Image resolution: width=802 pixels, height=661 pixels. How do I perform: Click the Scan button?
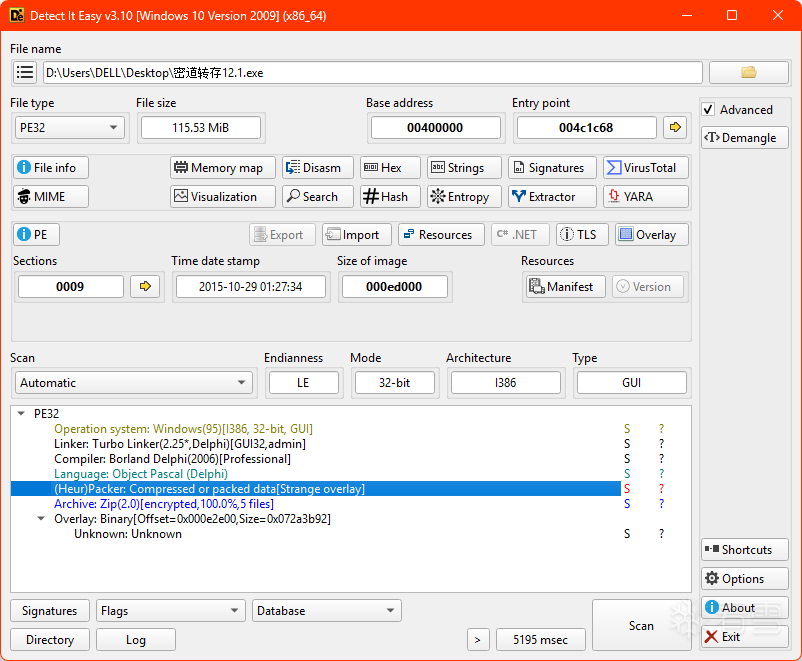coord(641,626)
